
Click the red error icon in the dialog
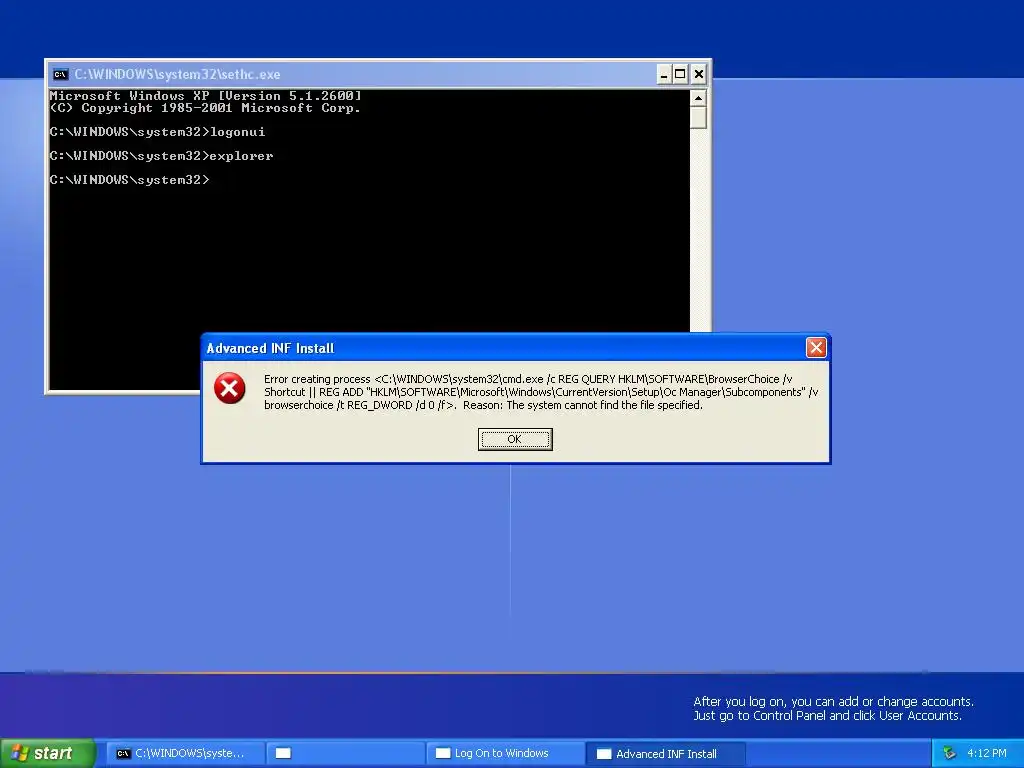[x=229, y=388]
